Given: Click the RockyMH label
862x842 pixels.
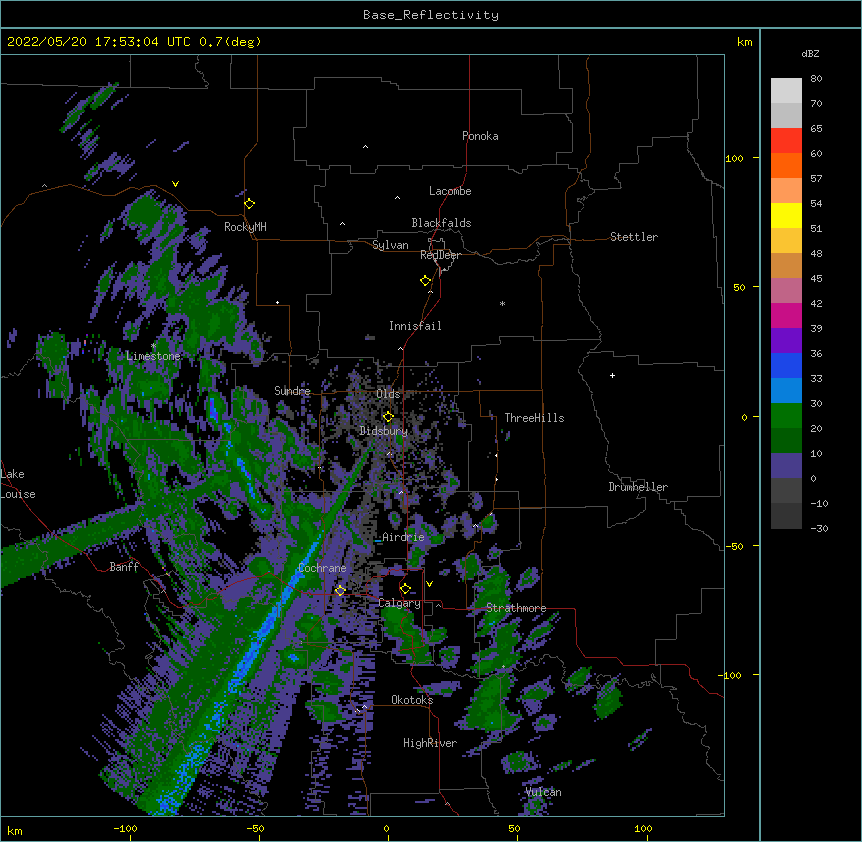Looking at the screenshot, I should 245,227.
